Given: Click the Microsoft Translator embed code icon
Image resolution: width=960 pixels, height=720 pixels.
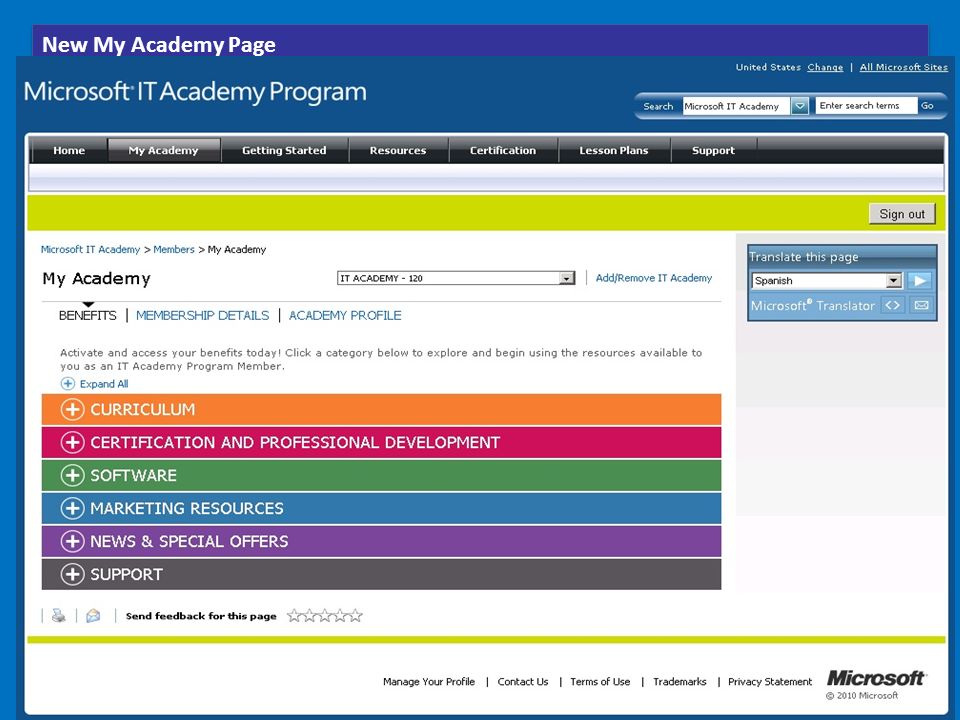Looking at the screenshot, I should 892,305.
